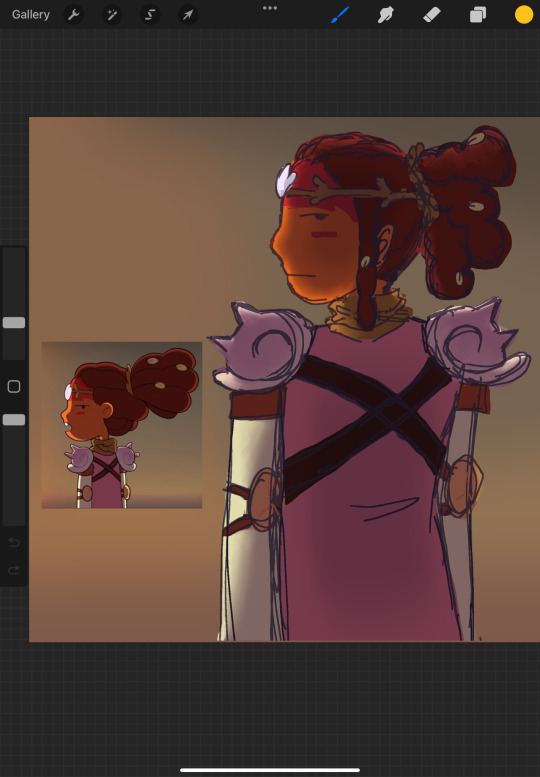This screenshot has height=777, width=540.
Task: Click the brush opacity slider handle
Action: point(14,420)
